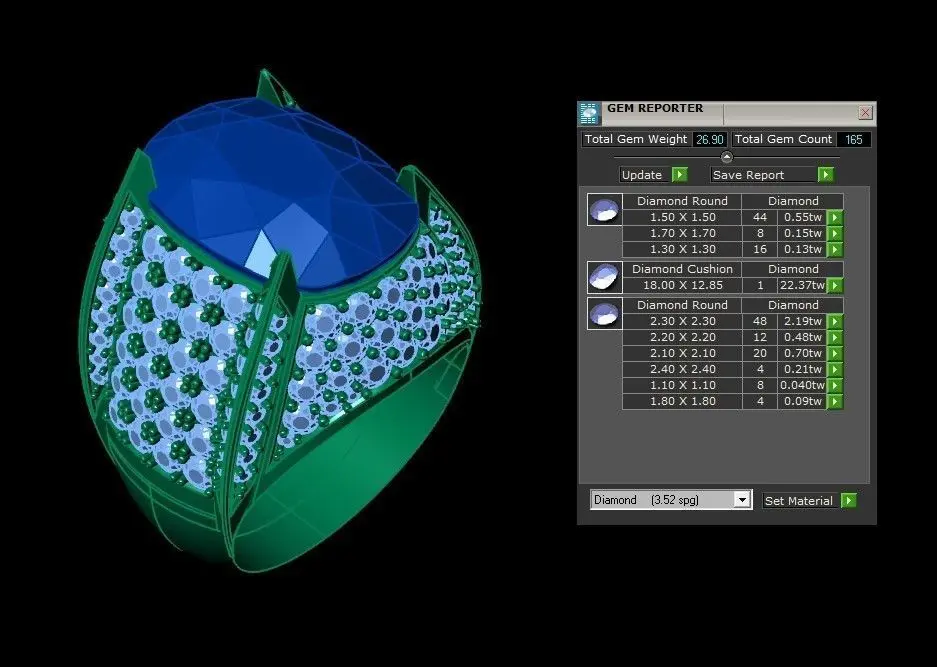Click the arrow for the 1.70 X 1.70 row
The image size is (937, 667).
(835, 233)
